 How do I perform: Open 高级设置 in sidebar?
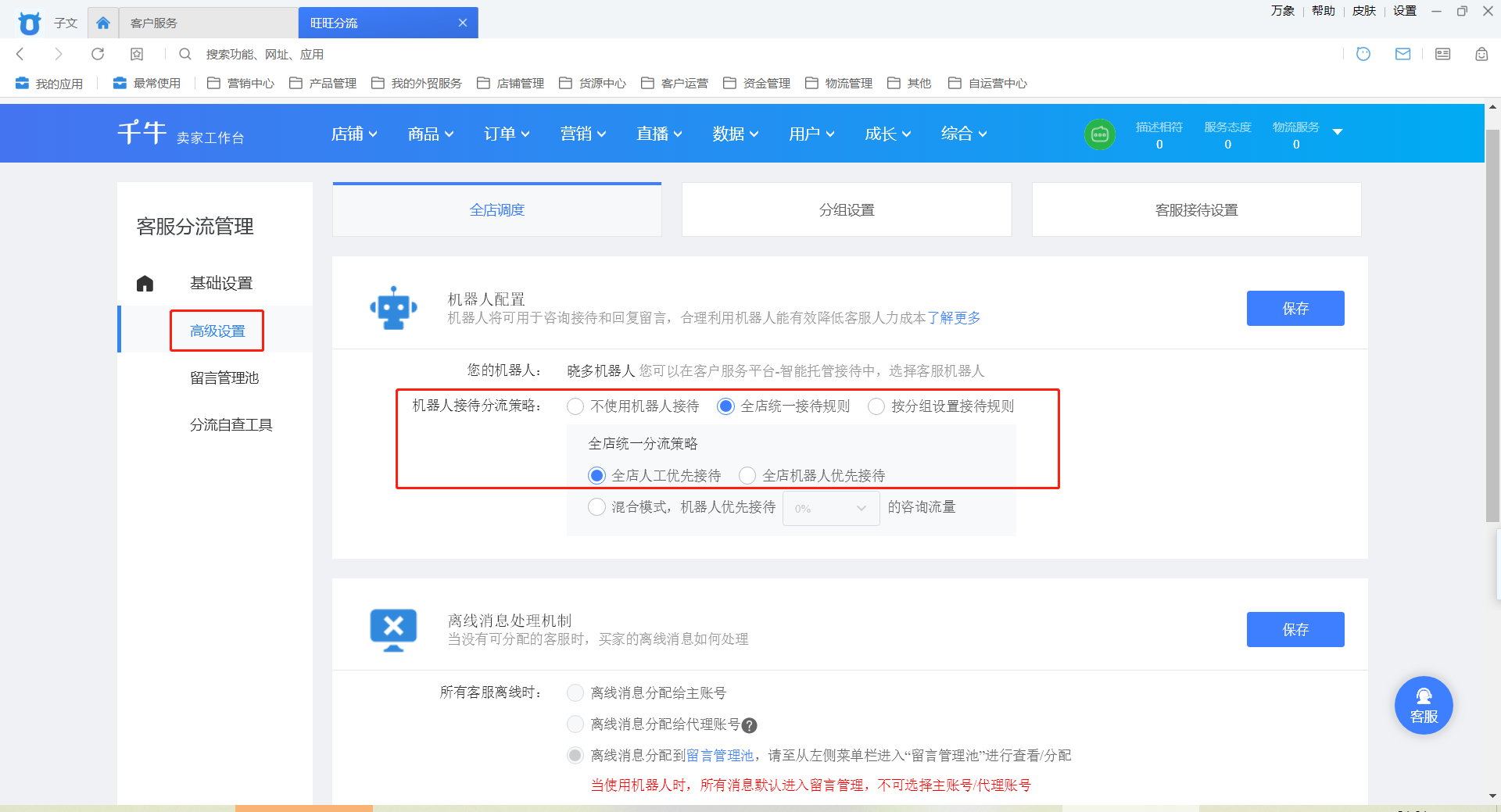tap(217, 331)
